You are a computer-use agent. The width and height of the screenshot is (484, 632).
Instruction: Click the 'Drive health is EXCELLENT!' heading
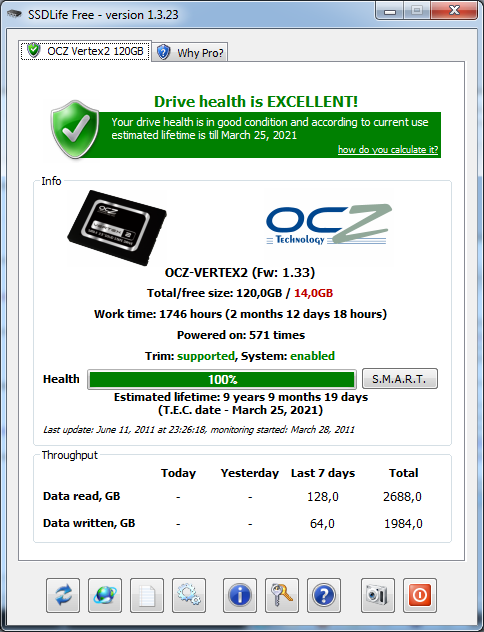256,102
